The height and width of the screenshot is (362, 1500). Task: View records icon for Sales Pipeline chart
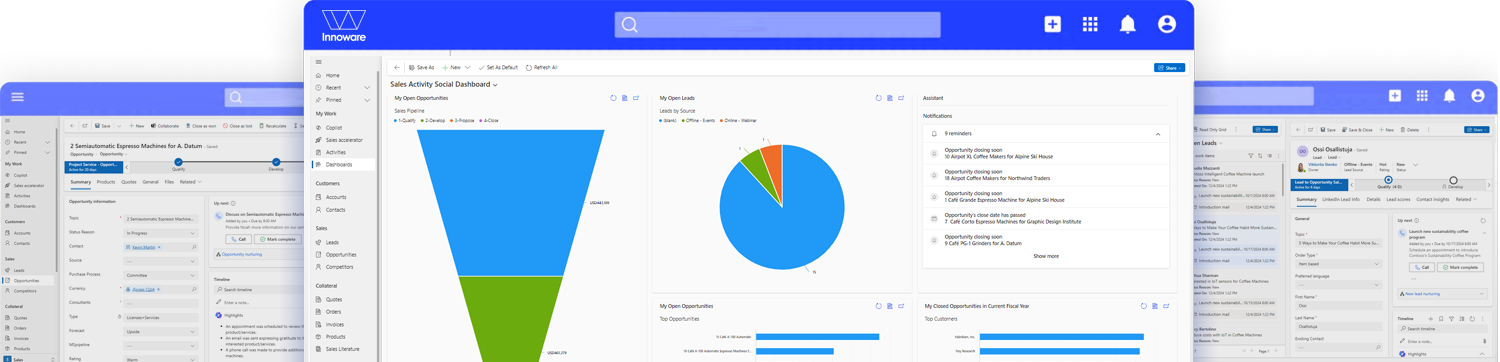click(x=625, y=98)
